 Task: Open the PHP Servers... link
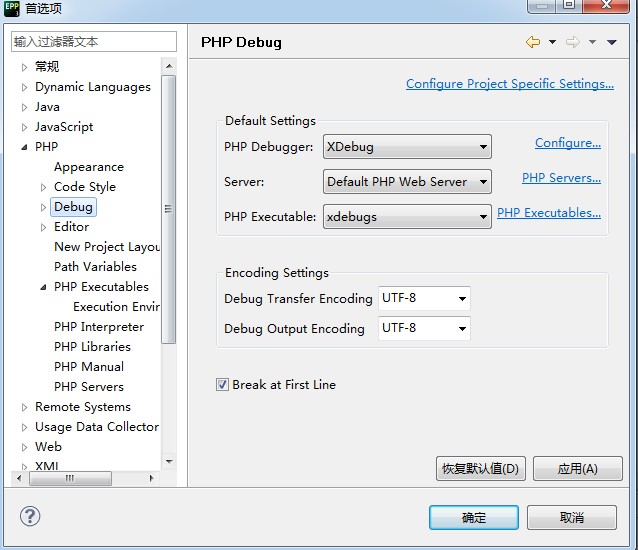click(x=561, y=178)
